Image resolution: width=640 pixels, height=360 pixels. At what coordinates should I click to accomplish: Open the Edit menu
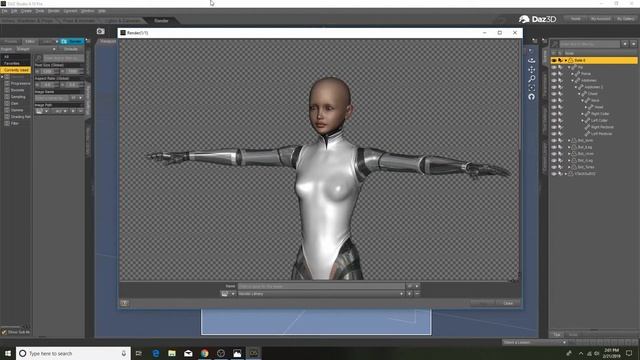(14, 11)
